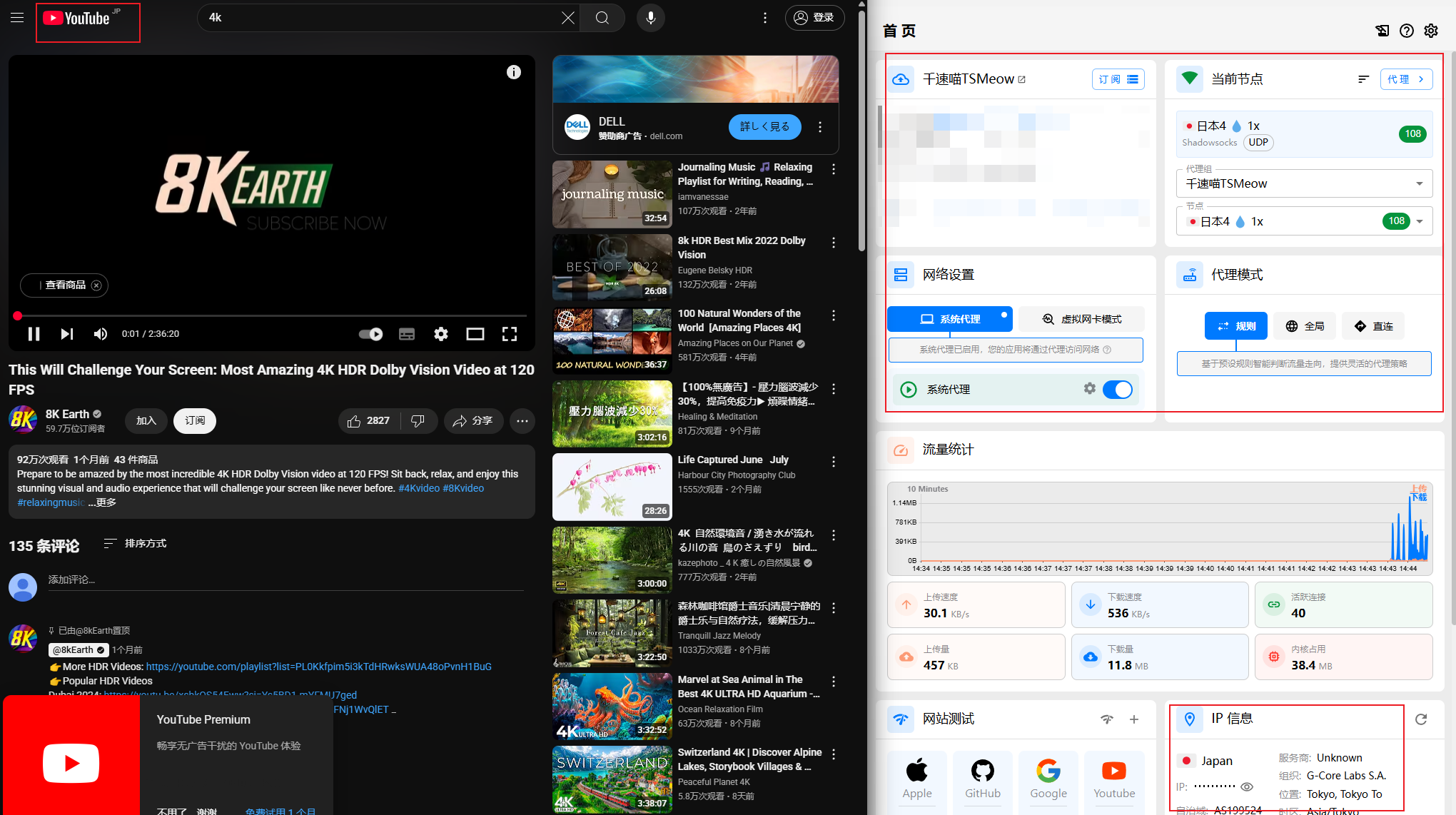Like the video with 2827 likes

click(369, 421)
